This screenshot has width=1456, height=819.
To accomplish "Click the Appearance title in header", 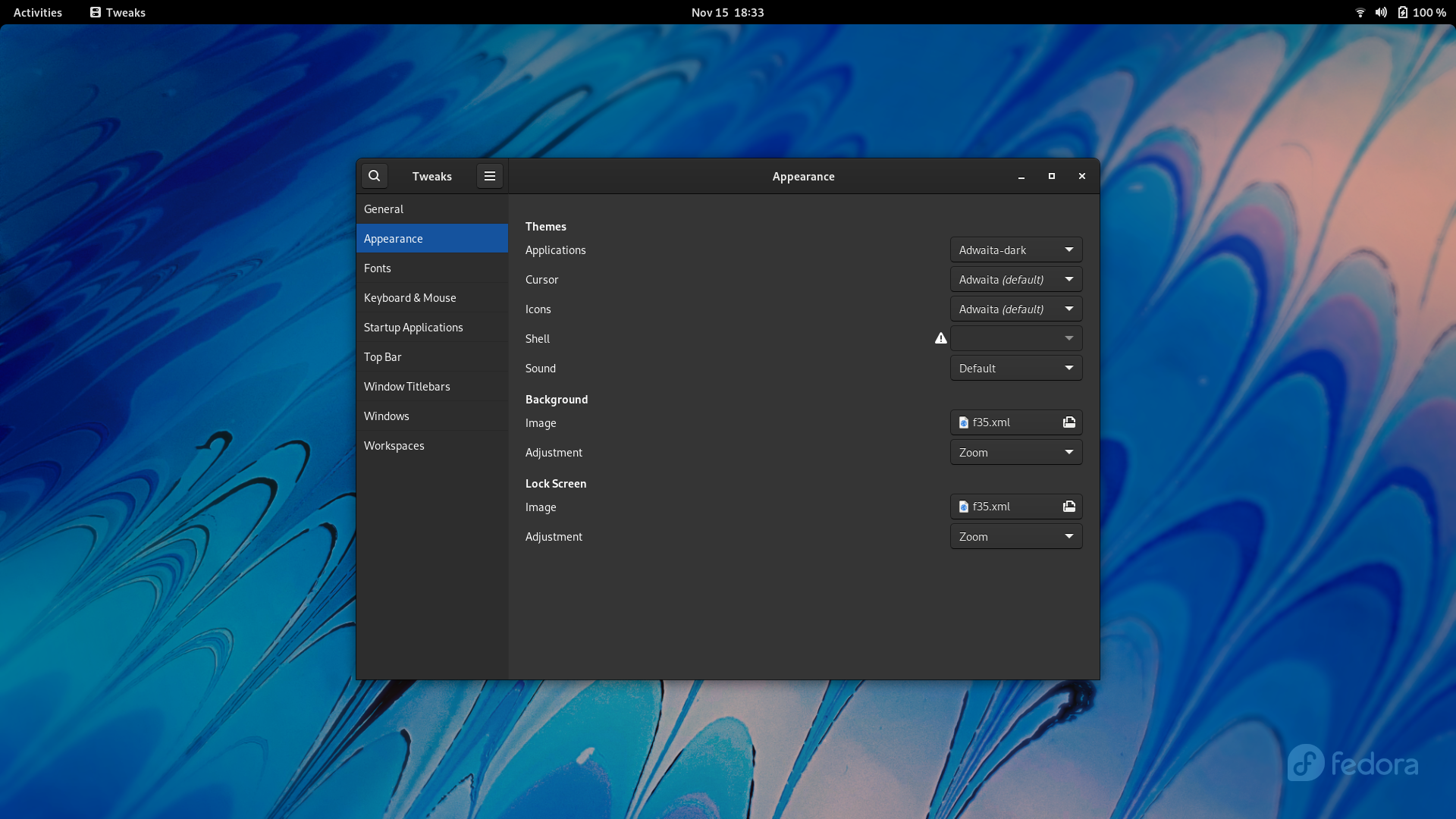I will point(804,176).
